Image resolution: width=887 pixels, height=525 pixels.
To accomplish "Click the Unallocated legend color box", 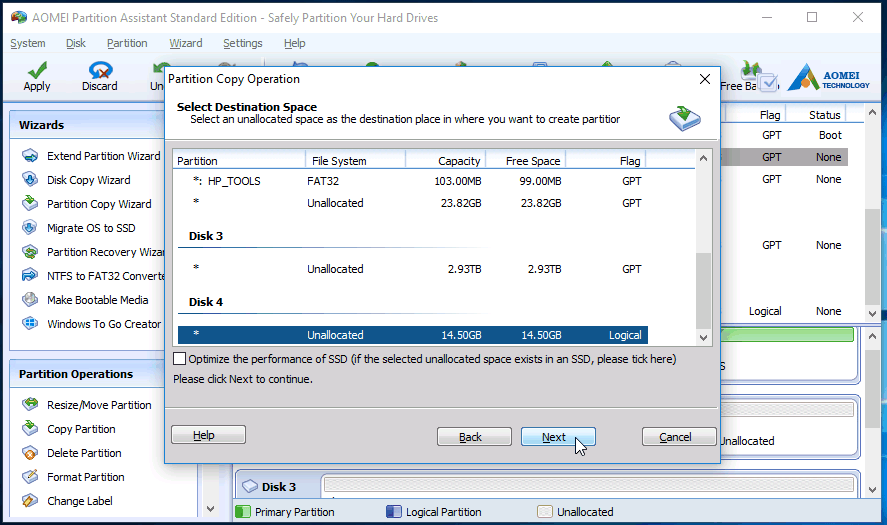I will click(x=545, y=512).
